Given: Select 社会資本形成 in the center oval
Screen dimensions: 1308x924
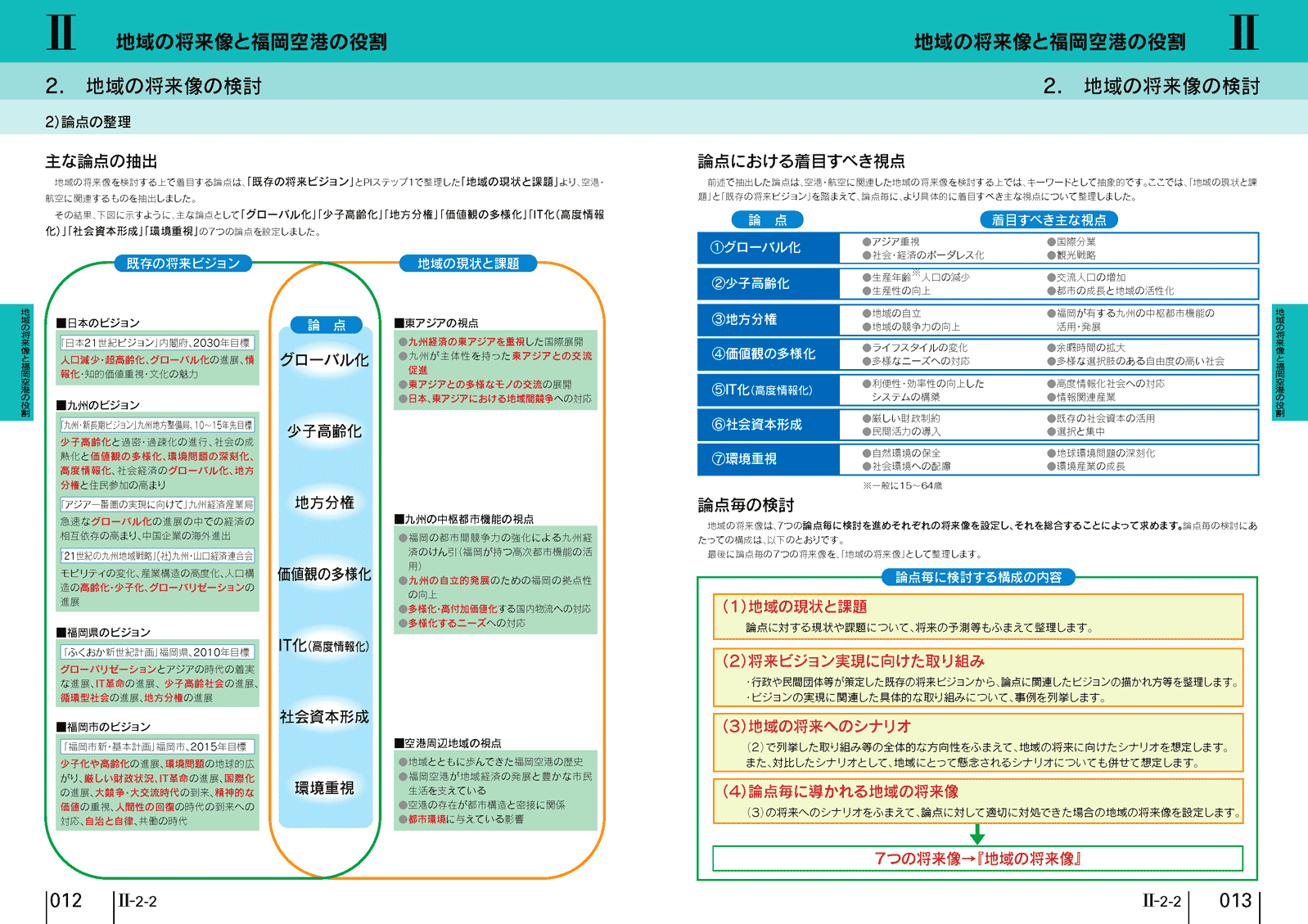Looking at the screenshot, I should pyautogui.click(x=325, y=717).
